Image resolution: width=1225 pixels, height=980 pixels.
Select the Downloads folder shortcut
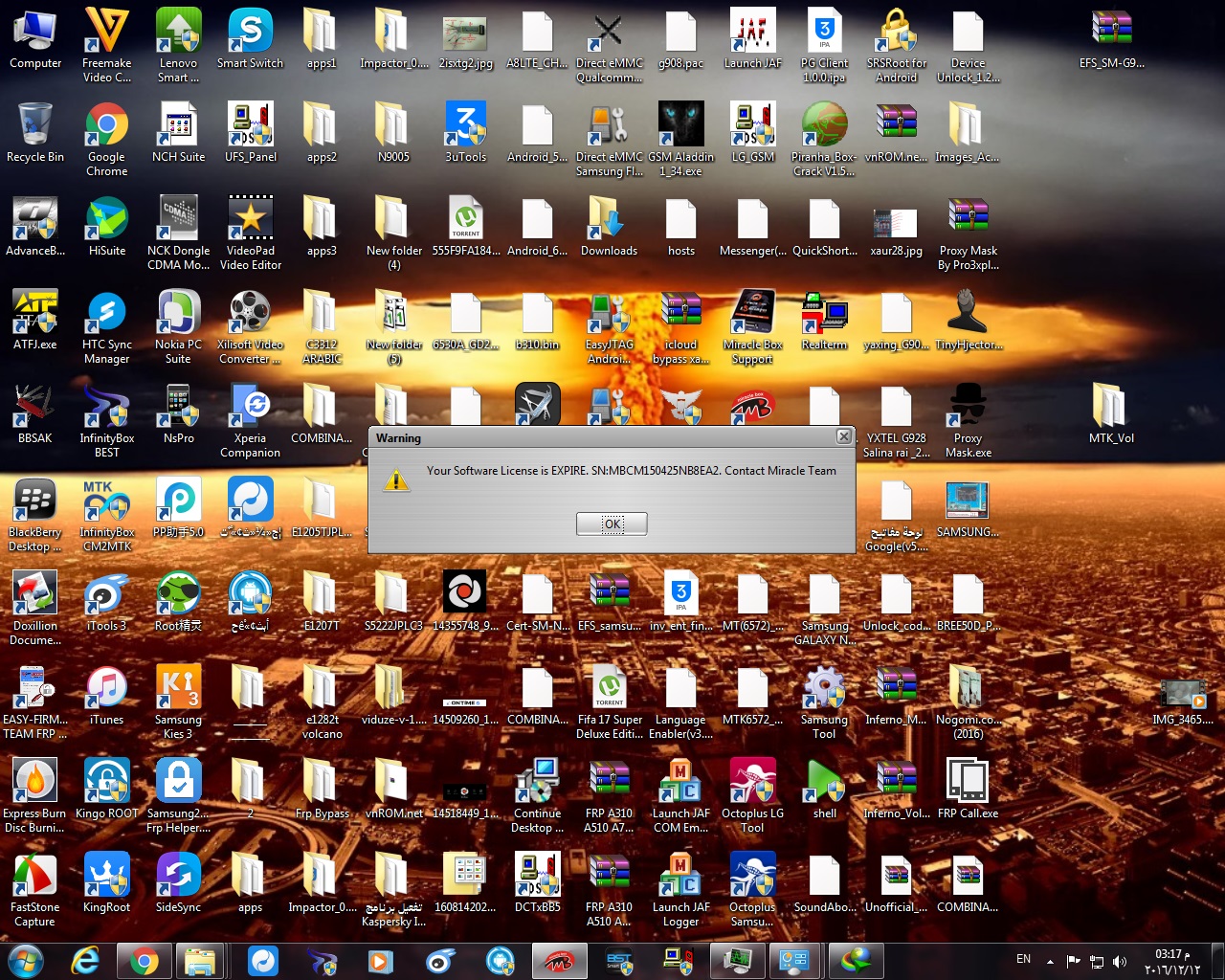pyautogui.click(x=610, y=227)
